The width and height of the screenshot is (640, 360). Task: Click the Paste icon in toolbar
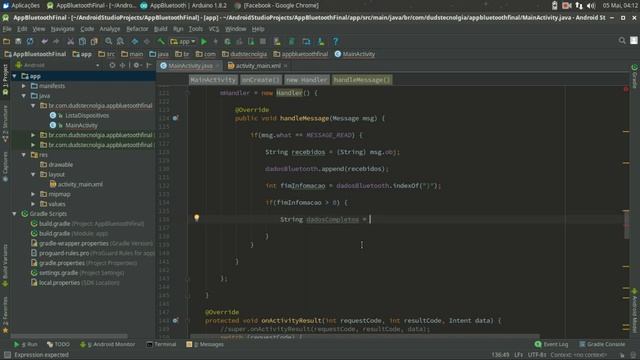[x=94, y=41]
